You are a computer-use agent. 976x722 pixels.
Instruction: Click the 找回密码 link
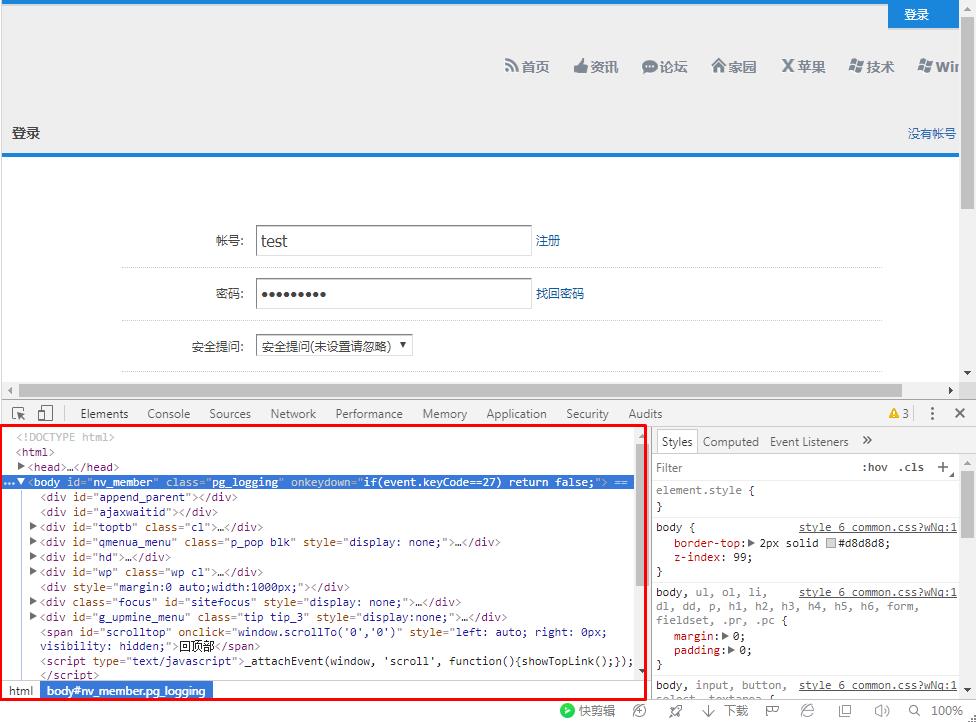pyautogui.click(x=559, y=294)
